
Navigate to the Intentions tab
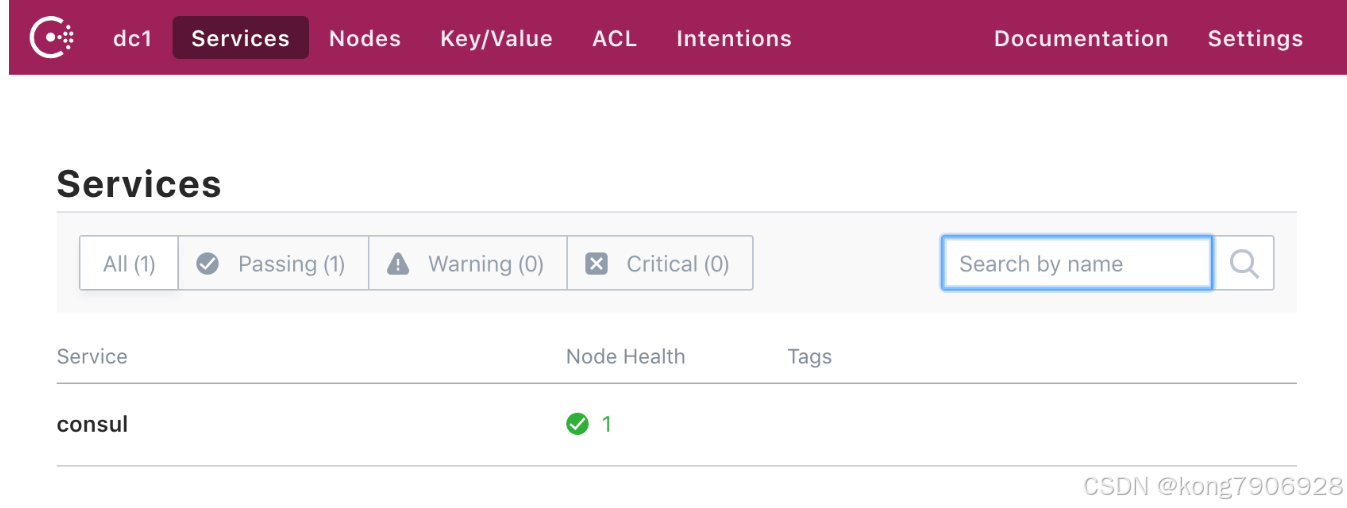[x=734, y=38]
